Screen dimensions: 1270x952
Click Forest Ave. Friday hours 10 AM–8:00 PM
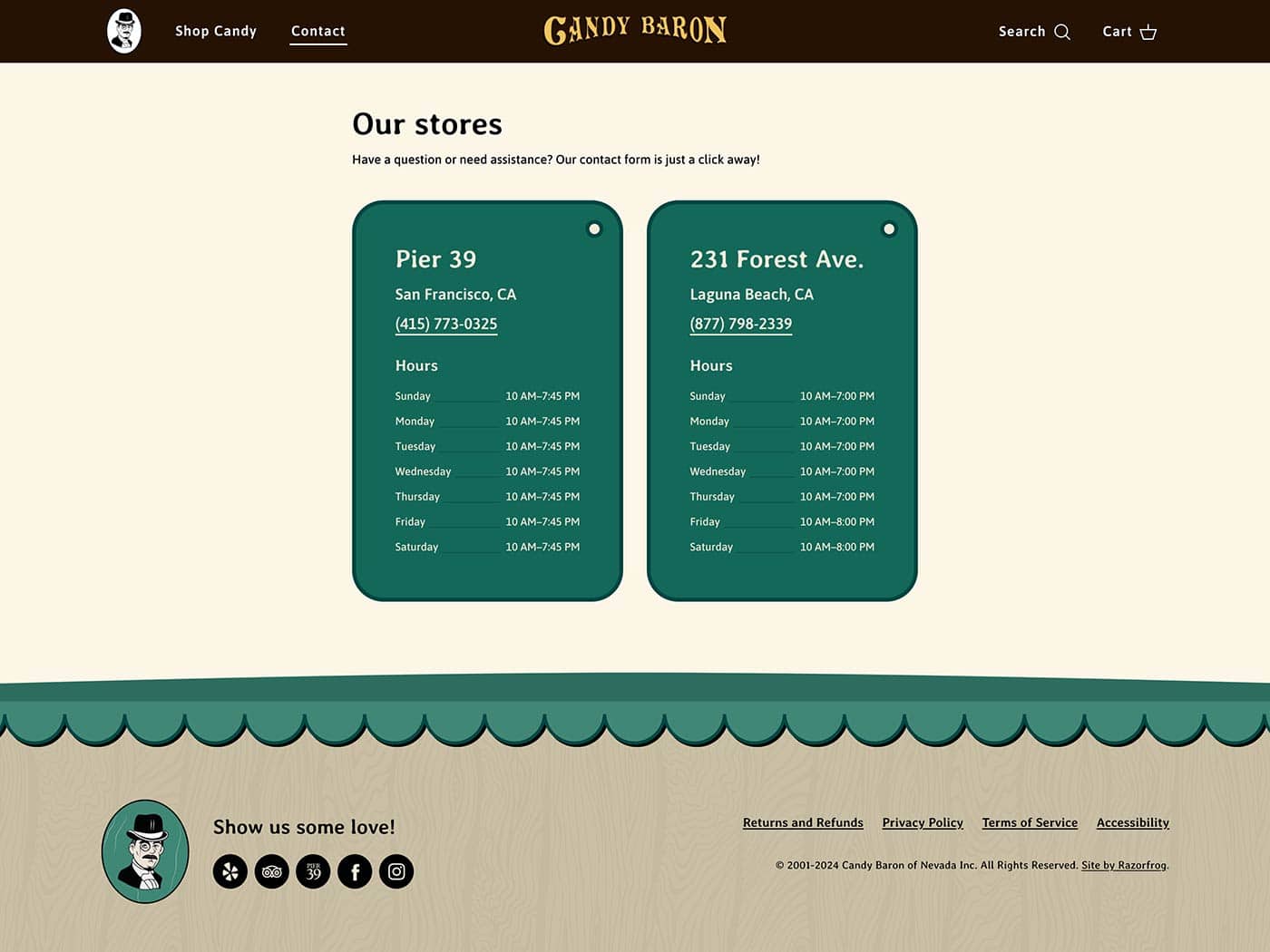(x=837, y=521)
